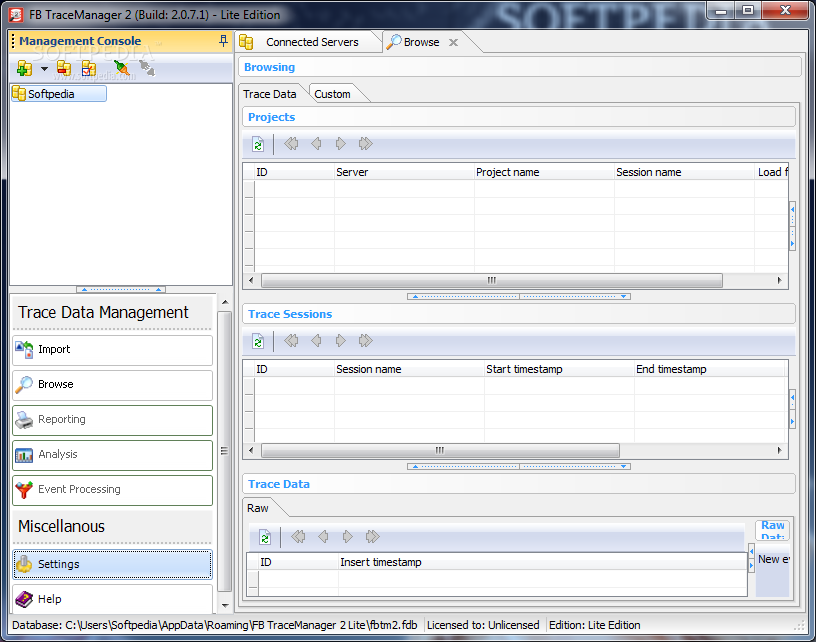Click up arrow of left panel scrollbar
816x642 pixels.
(225, 302)
